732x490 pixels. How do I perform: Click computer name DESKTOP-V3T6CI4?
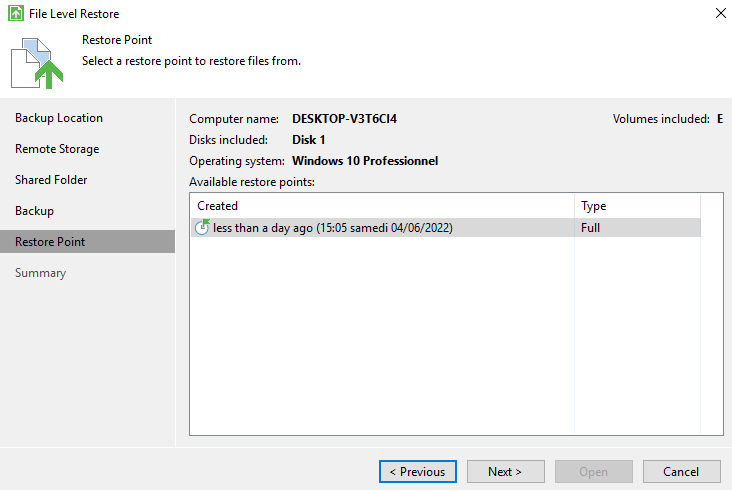[x=345, y=119]
